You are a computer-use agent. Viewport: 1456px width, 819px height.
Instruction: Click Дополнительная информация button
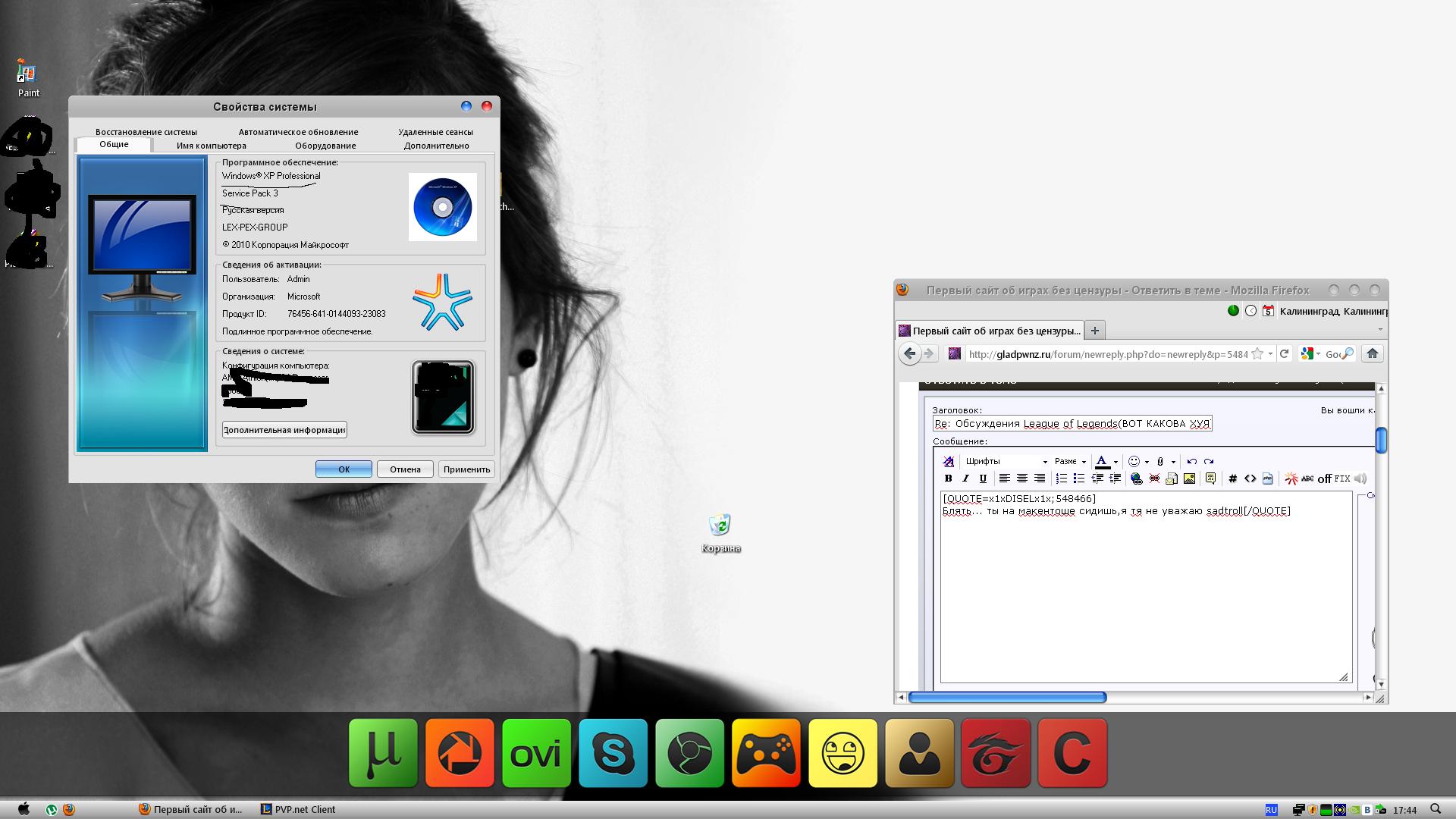point(284,430)
